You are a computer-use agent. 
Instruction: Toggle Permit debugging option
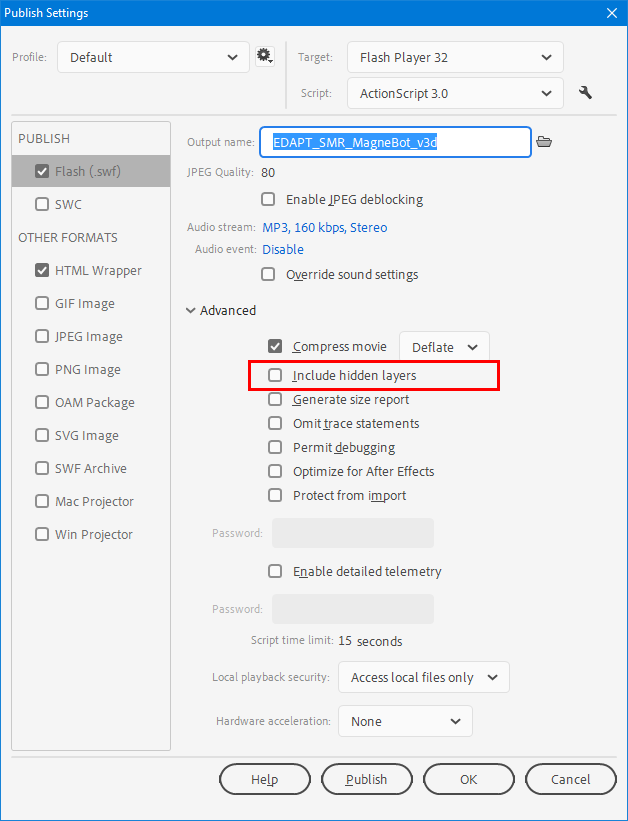275,448
